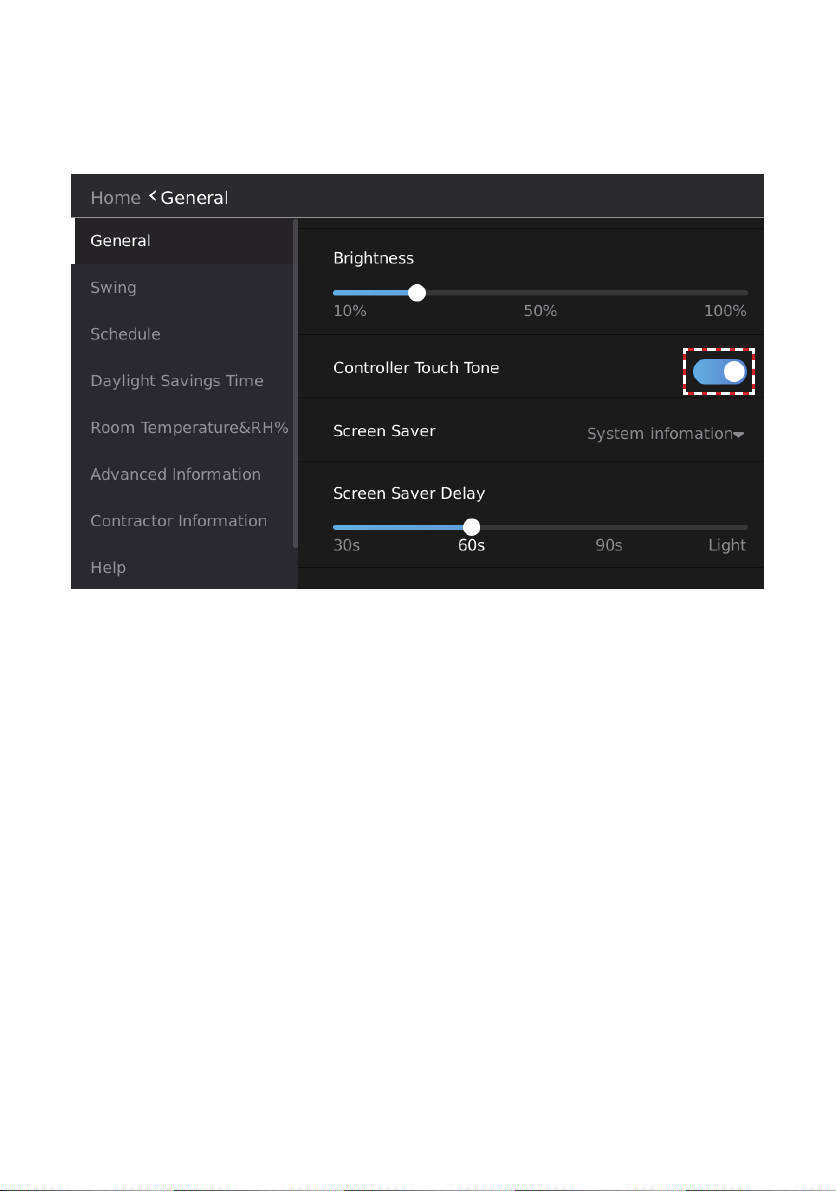Click the 50% brightness label
The image size is (836, 1191).
pos(540,311)
